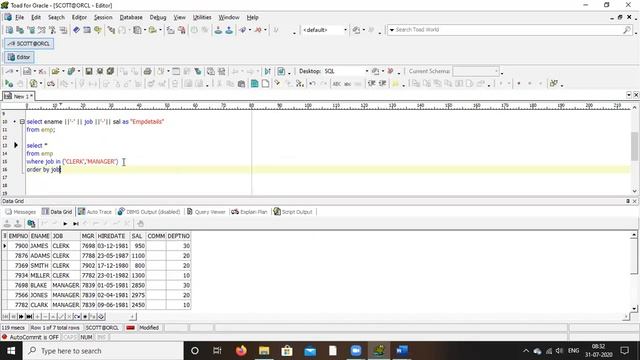640x360 pixels.
Task: Open the Debug menu
Action: point(158,18)
